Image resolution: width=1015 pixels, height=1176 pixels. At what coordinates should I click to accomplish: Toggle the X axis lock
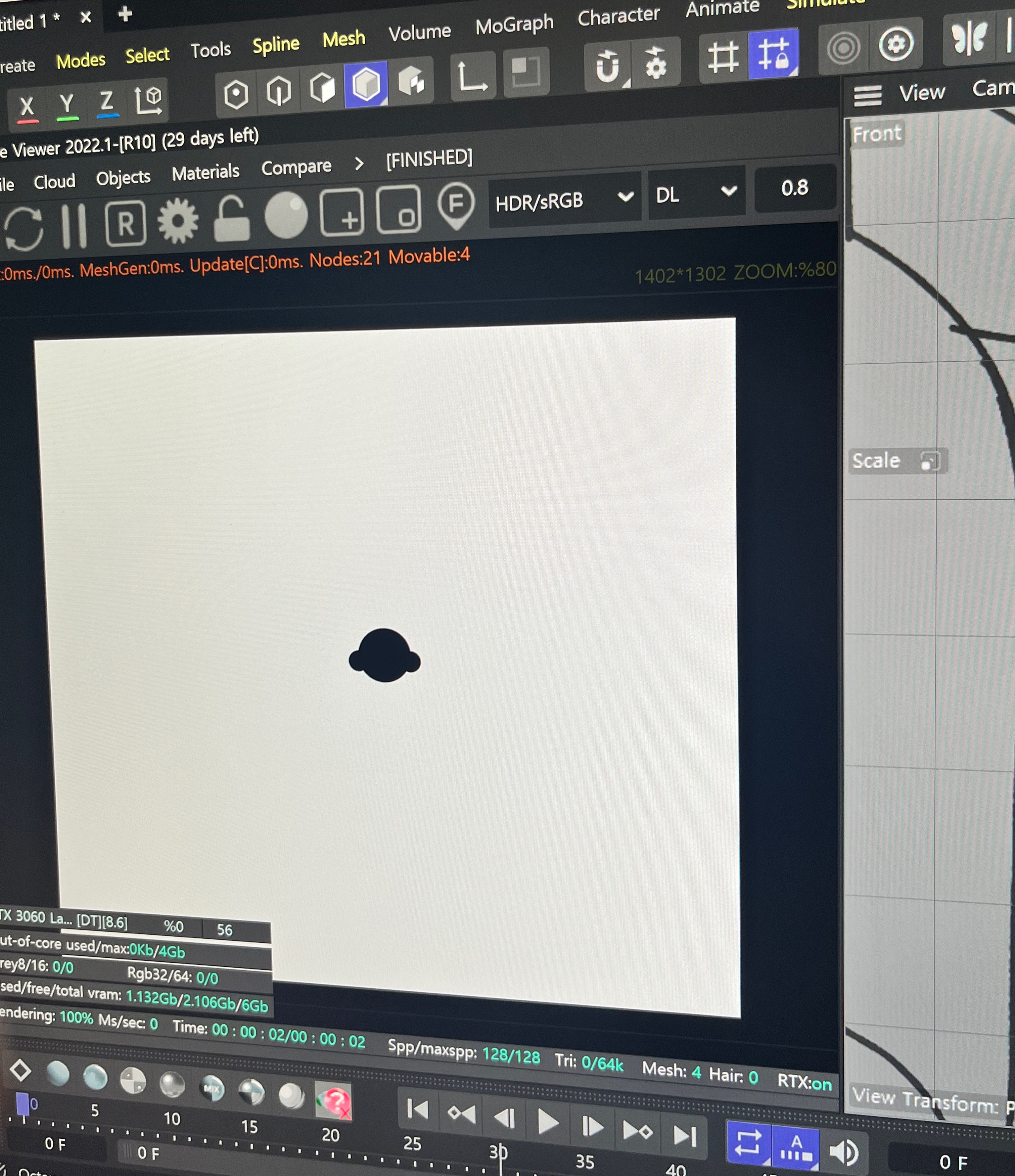(x=27, y=107)
